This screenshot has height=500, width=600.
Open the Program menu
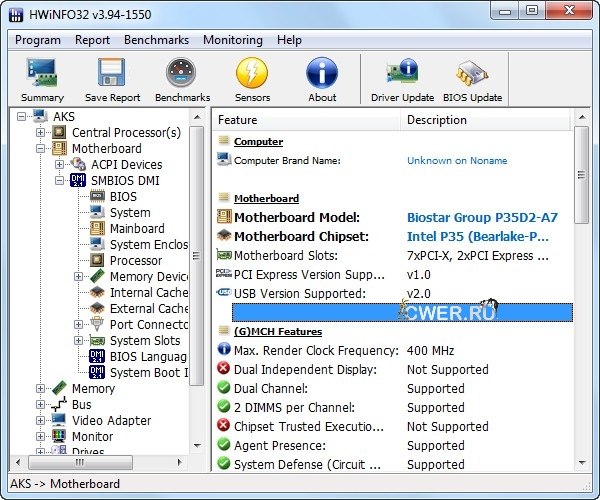point(38,40)
